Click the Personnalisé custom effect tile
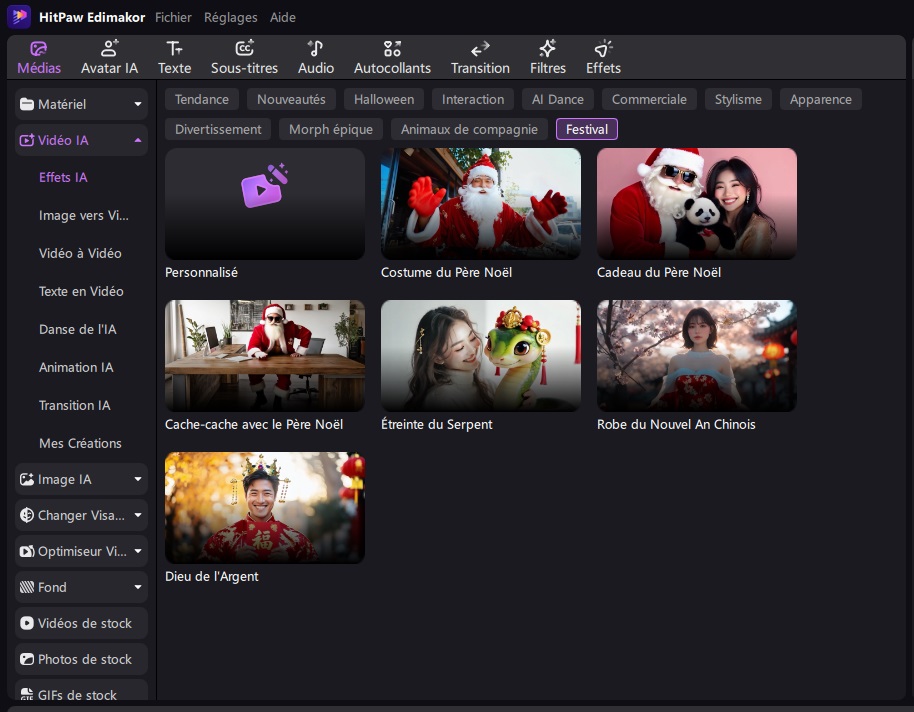 (264, 204)
